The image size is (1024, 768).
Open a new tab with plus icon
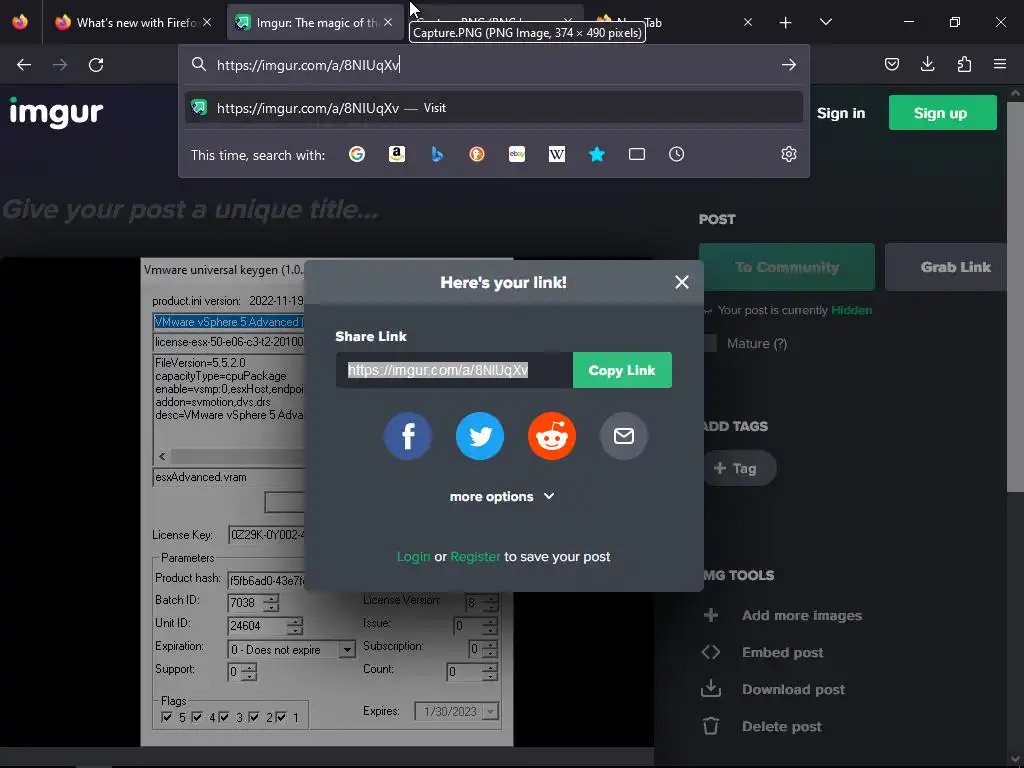click(x=786, y=23)
